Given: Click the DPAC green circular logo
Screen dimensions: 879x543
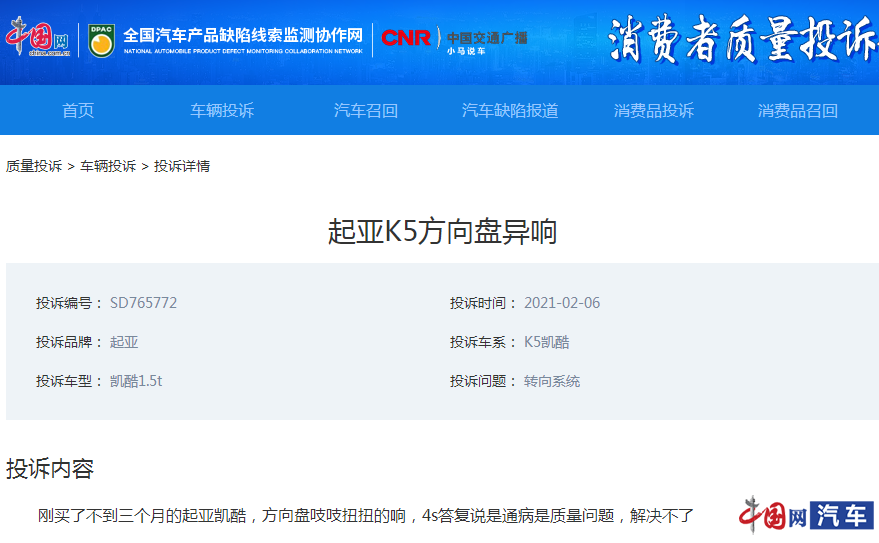Looking at the screenshot, I should (100, 40).
